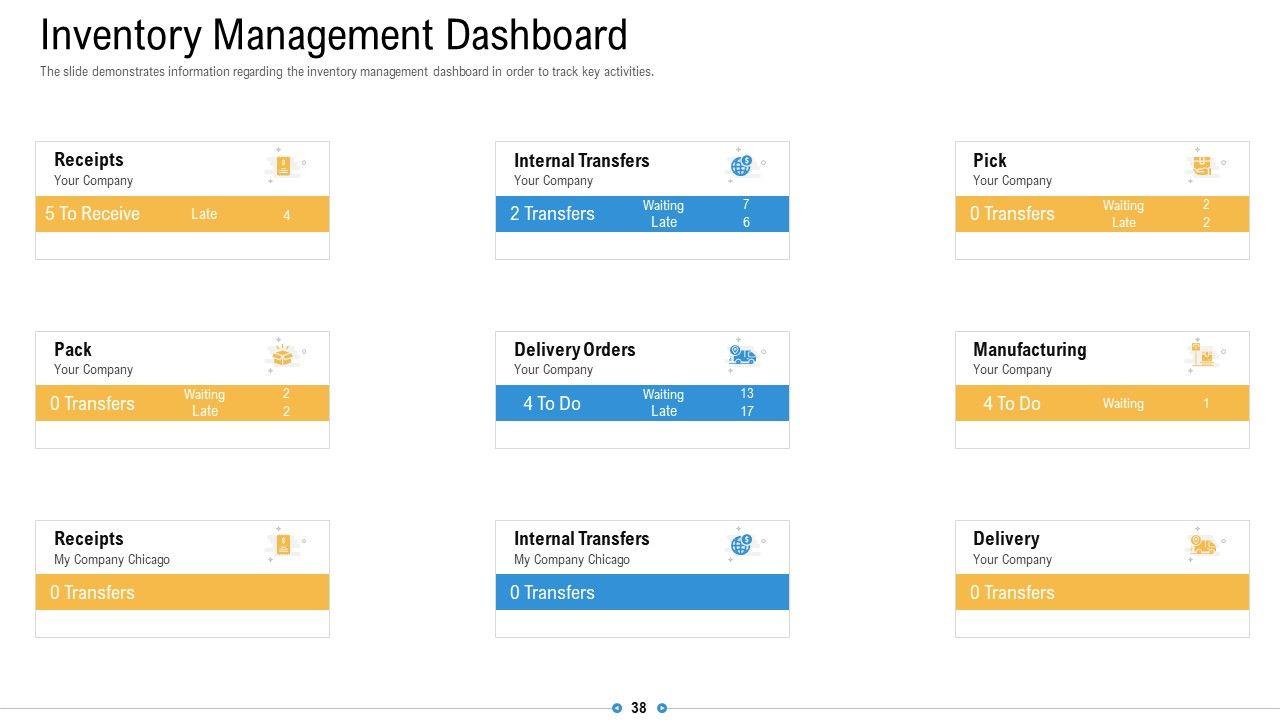Screen dimensions: 1280x720
Task: Open the '5 To Receive' link
Action: tap(92, 214)
